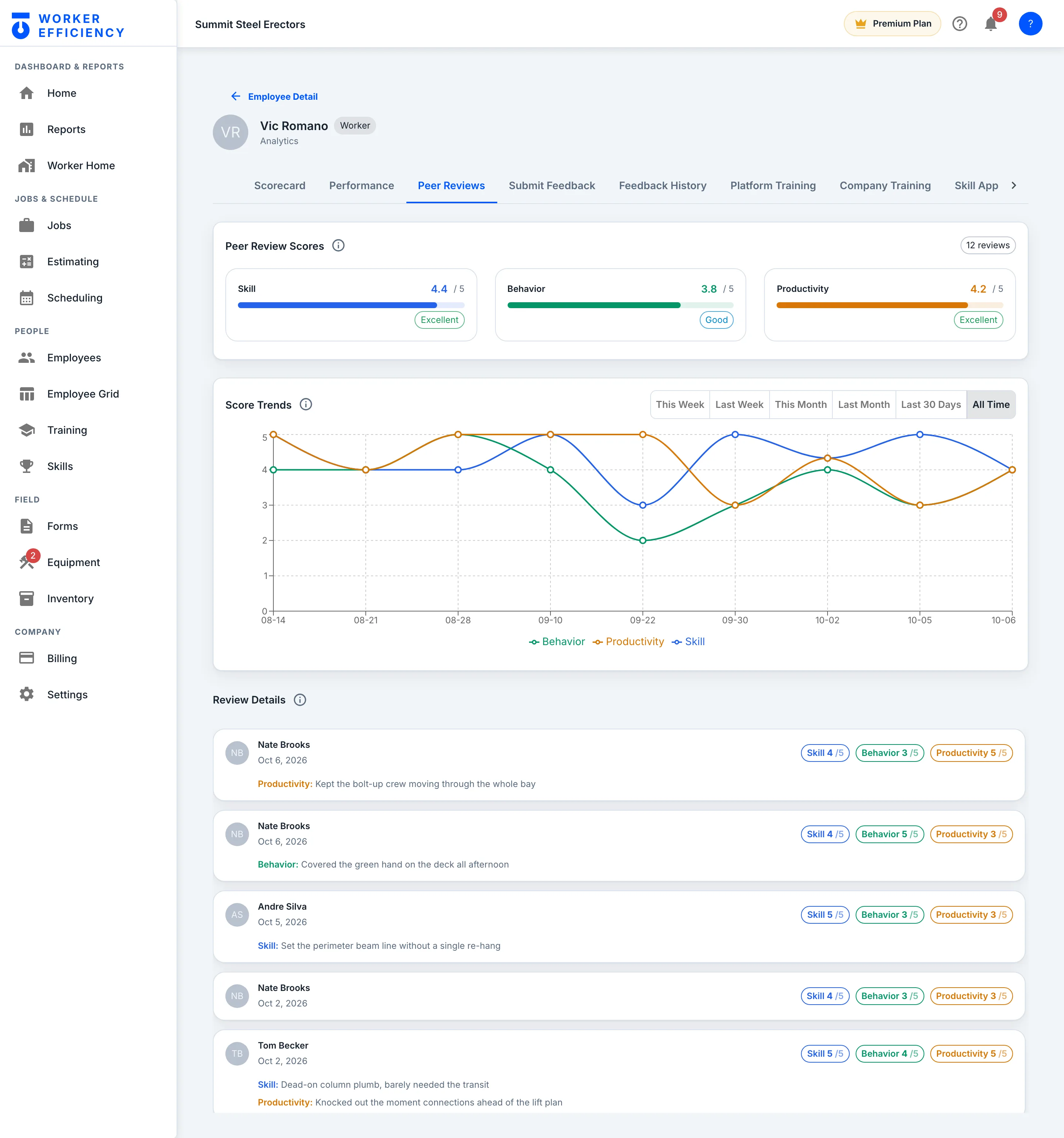This screenshot has height=1138, width=1064.
Task: Click the 12 reviews badge
Action: point(987,245)
